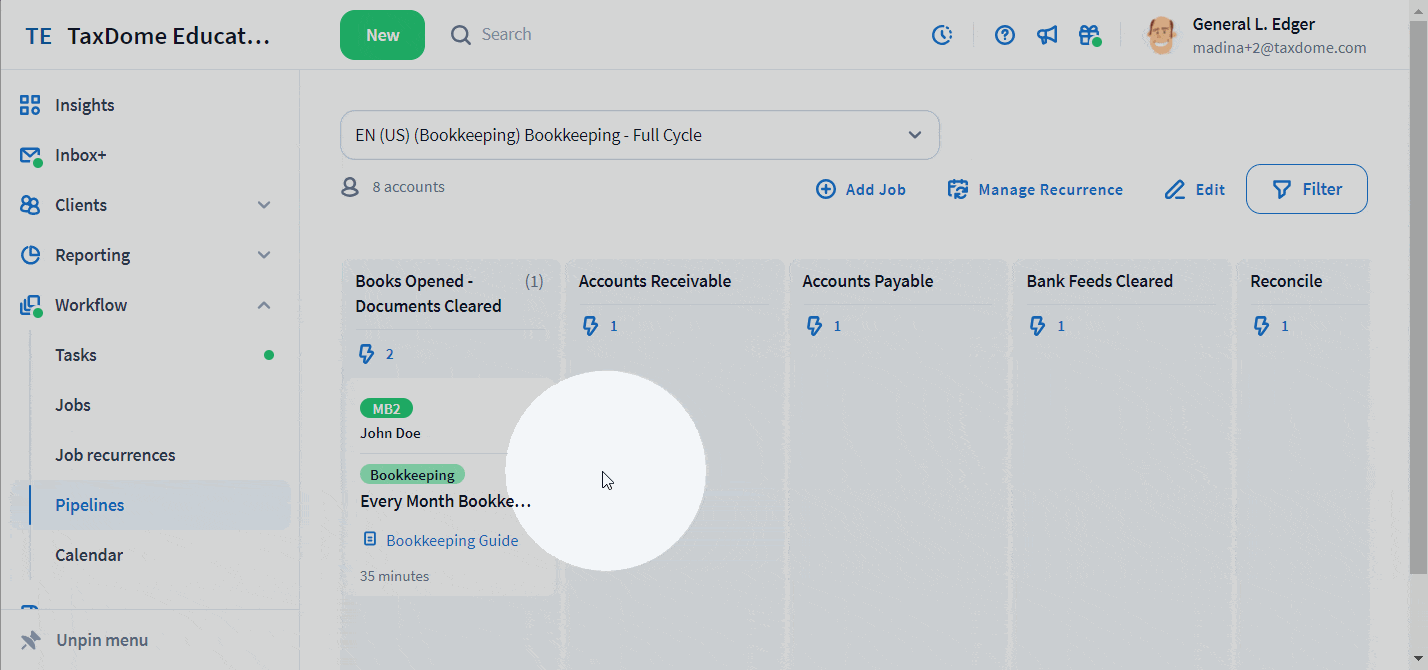Go to Job recurrences in sidebar
This screenshot has height=670, width=1428.
tap(115, 455)
